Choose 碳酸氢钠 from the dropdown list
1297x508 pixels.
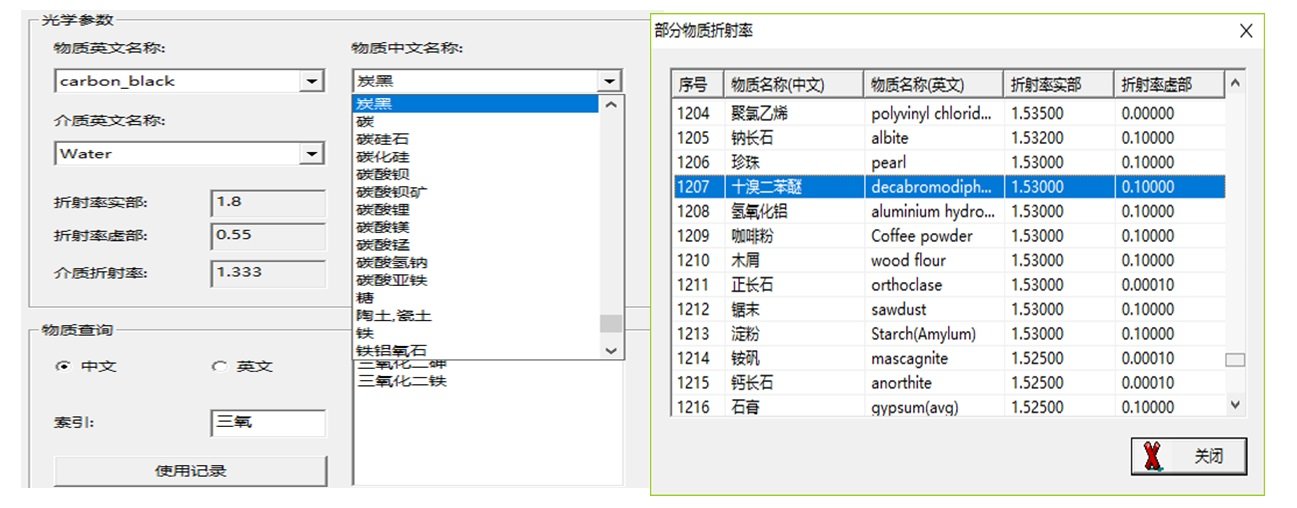391,262
